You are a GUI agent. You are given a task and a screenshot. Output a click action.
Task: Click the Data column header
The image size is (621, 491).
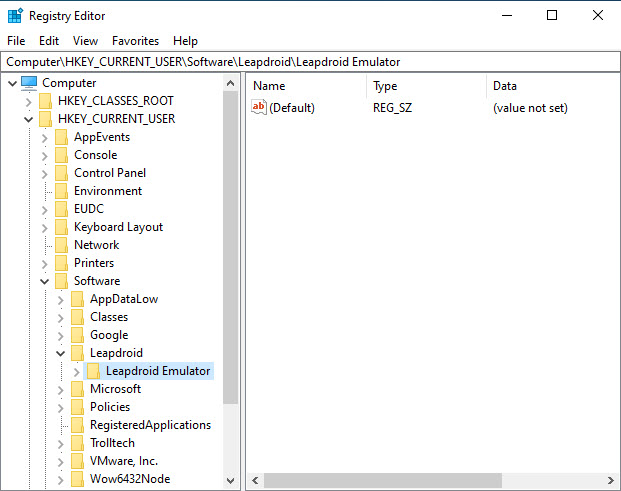[553, 86]
